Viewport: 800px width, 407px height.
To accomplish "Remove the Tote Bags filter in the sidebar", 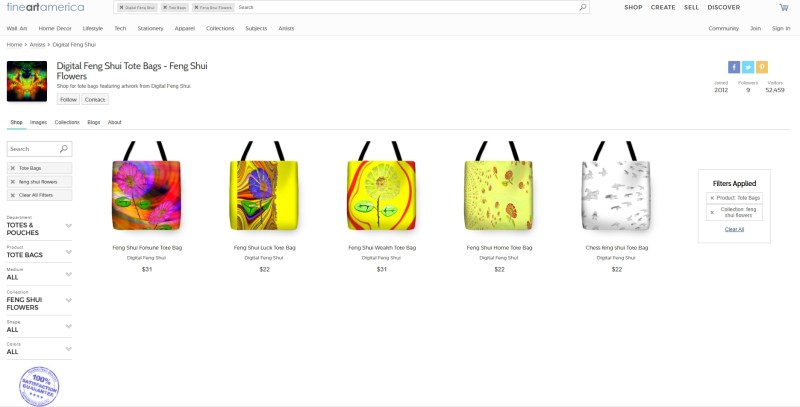I will [13, 168].
